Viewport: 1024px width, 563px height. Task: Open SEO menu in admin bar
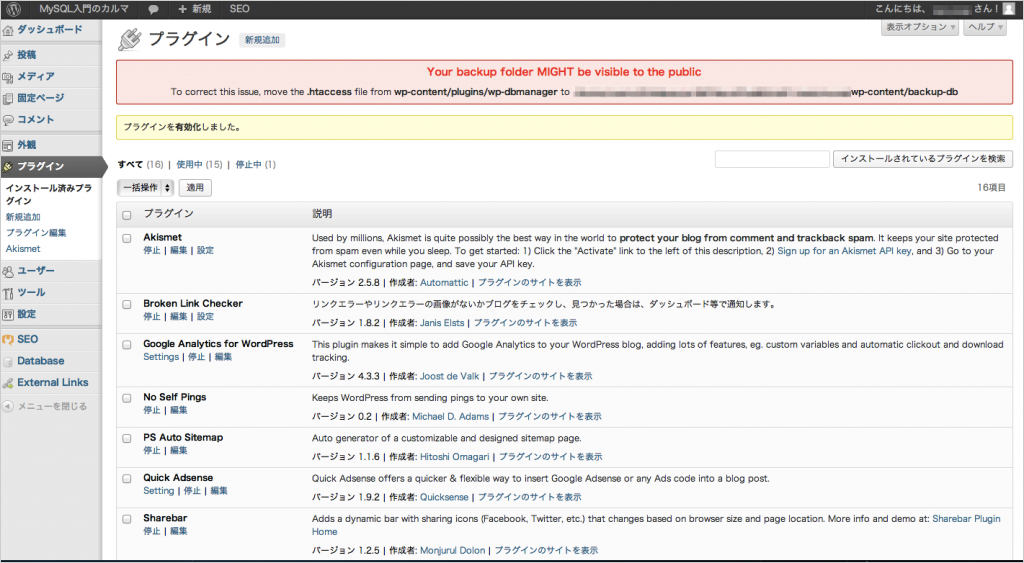click(x=240, y=9)
